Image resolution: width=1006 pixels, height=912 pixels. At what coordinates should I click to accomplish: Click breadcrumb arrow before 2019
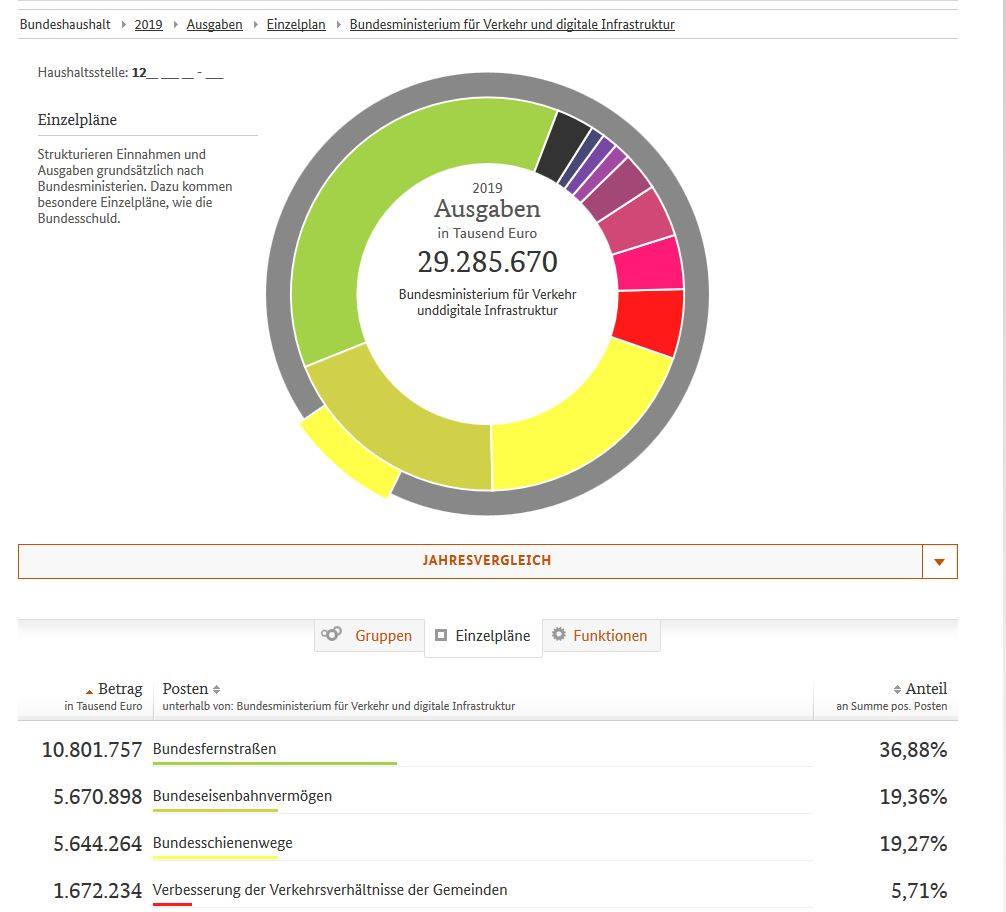pos(123,24)
